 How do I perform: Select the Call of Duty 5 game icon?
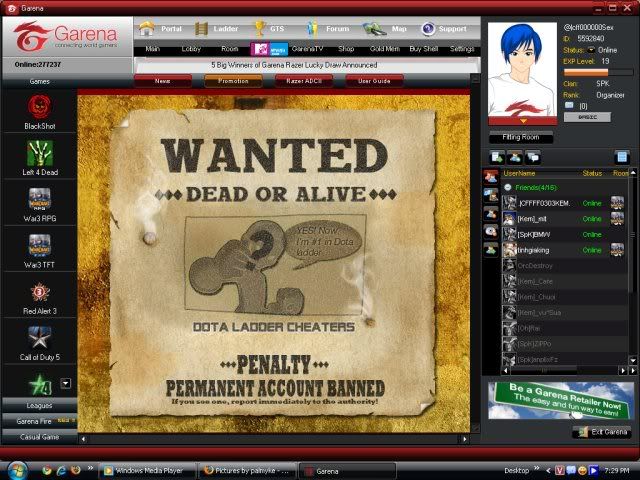click(40, 338)
